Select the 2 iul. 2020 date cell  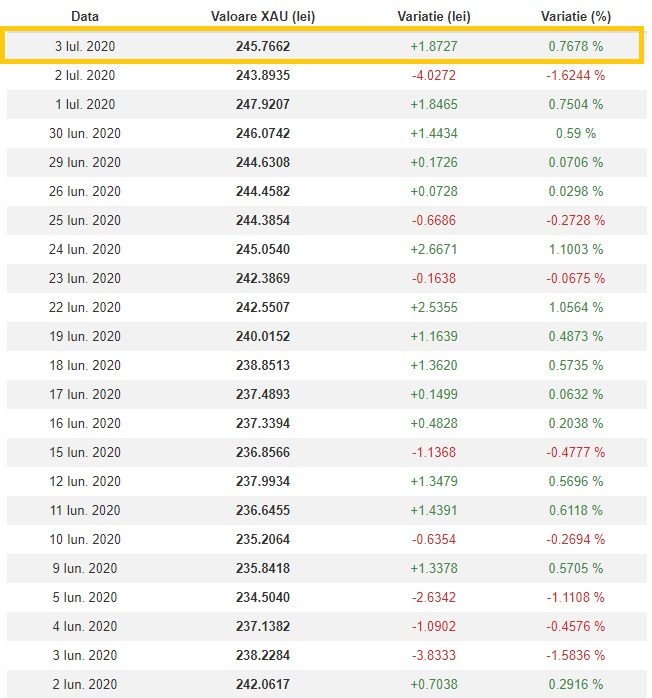(86, 76)
